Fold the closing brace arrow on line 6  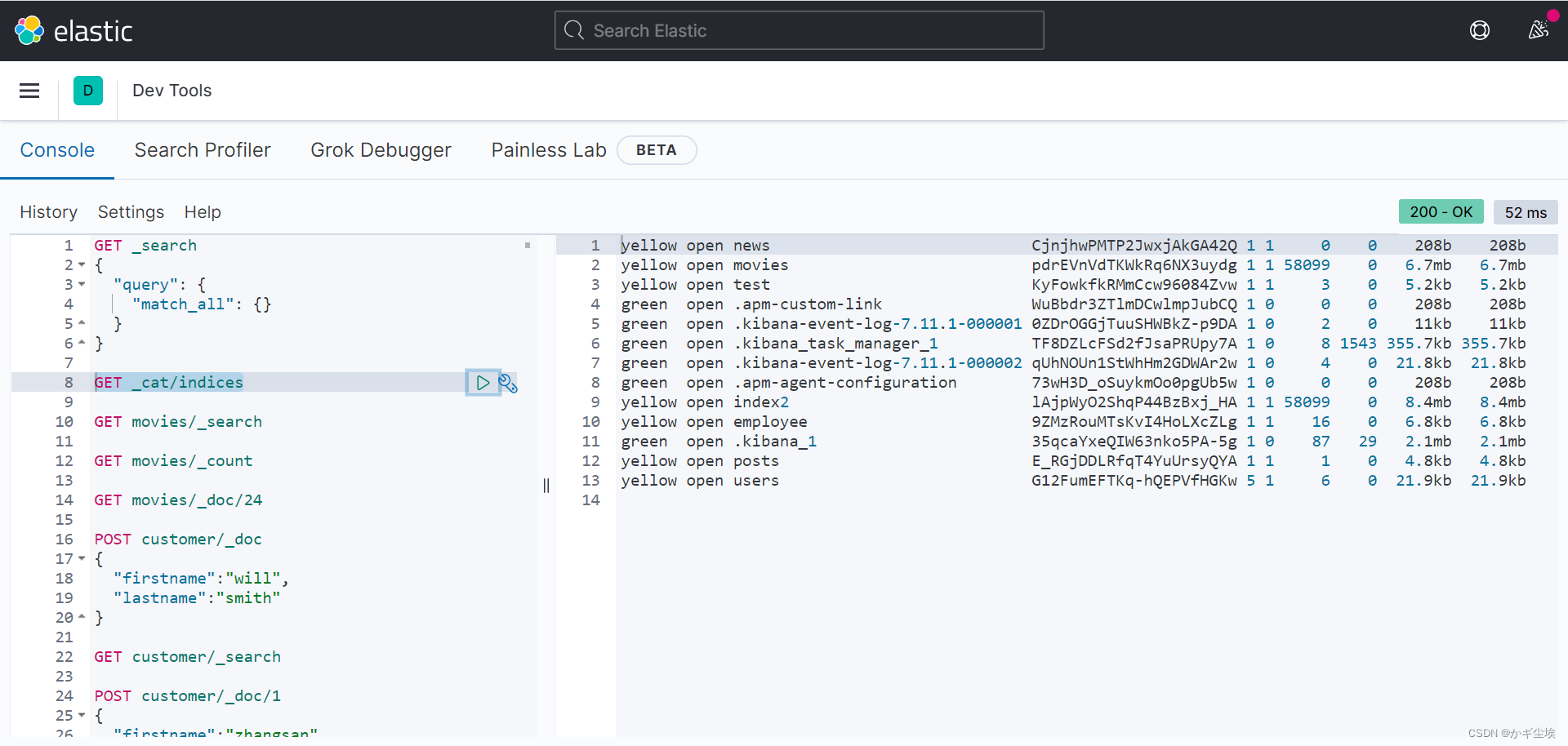82,344
